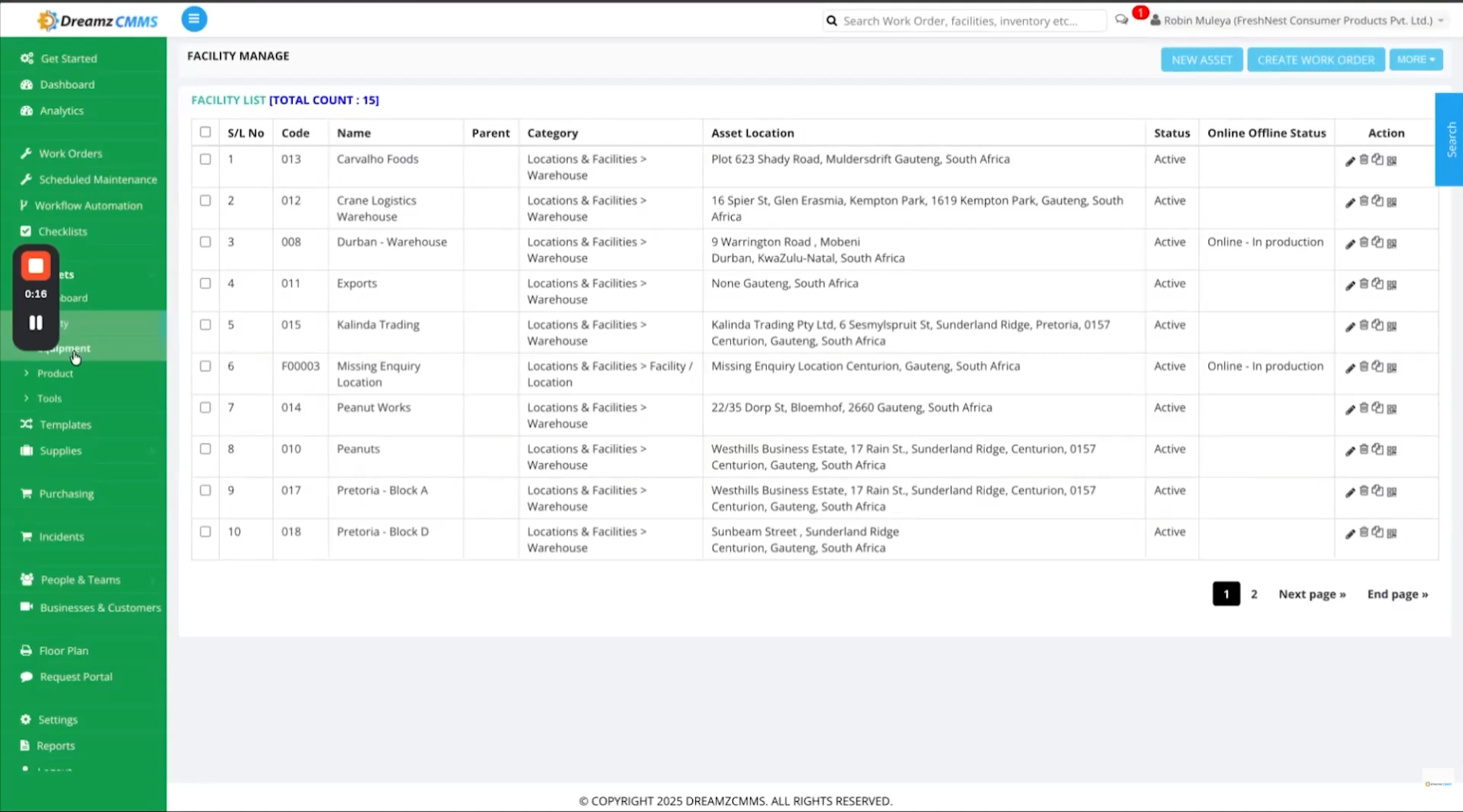Check the Exports row checkbox
Viewport: 1463px width, 812px height.
(x=205, y=283)
